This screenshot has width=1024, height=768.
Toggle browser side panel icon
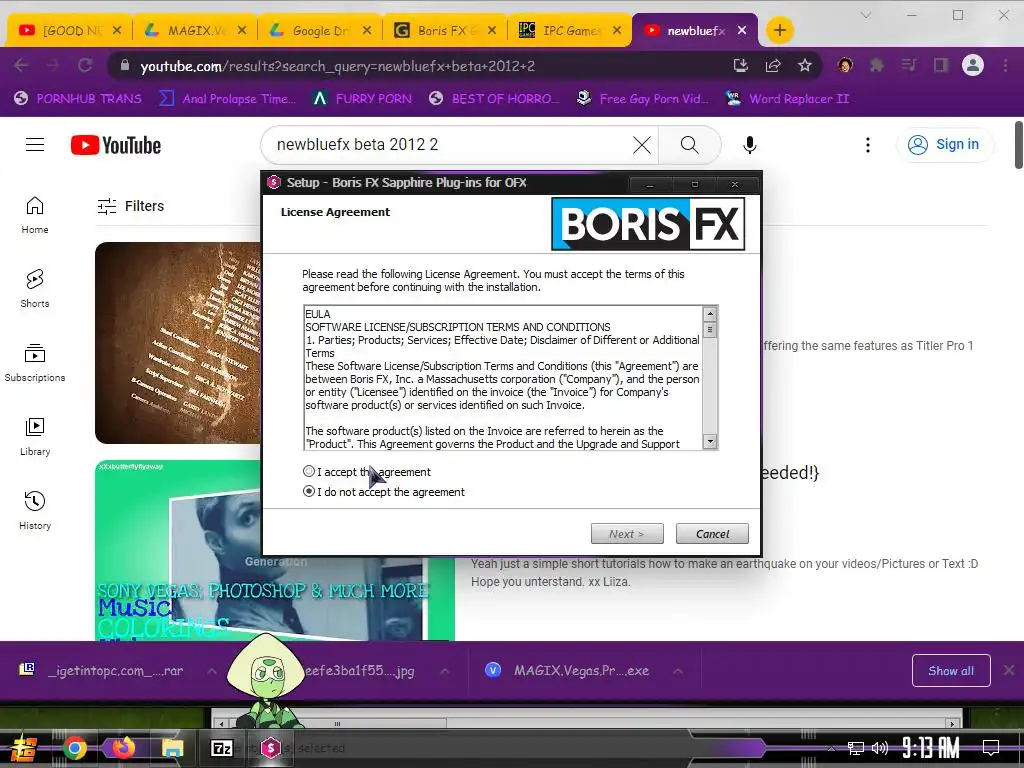(940, 65)
